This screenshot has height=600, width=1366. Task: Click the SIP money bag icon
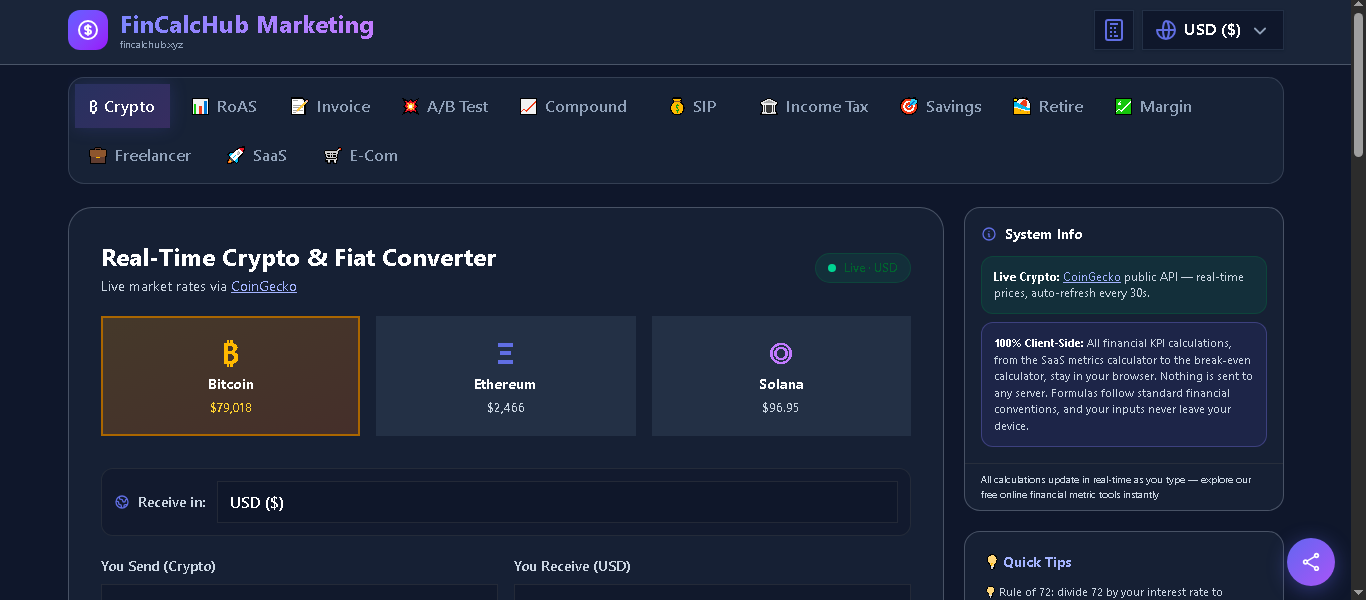pos(677,106)
